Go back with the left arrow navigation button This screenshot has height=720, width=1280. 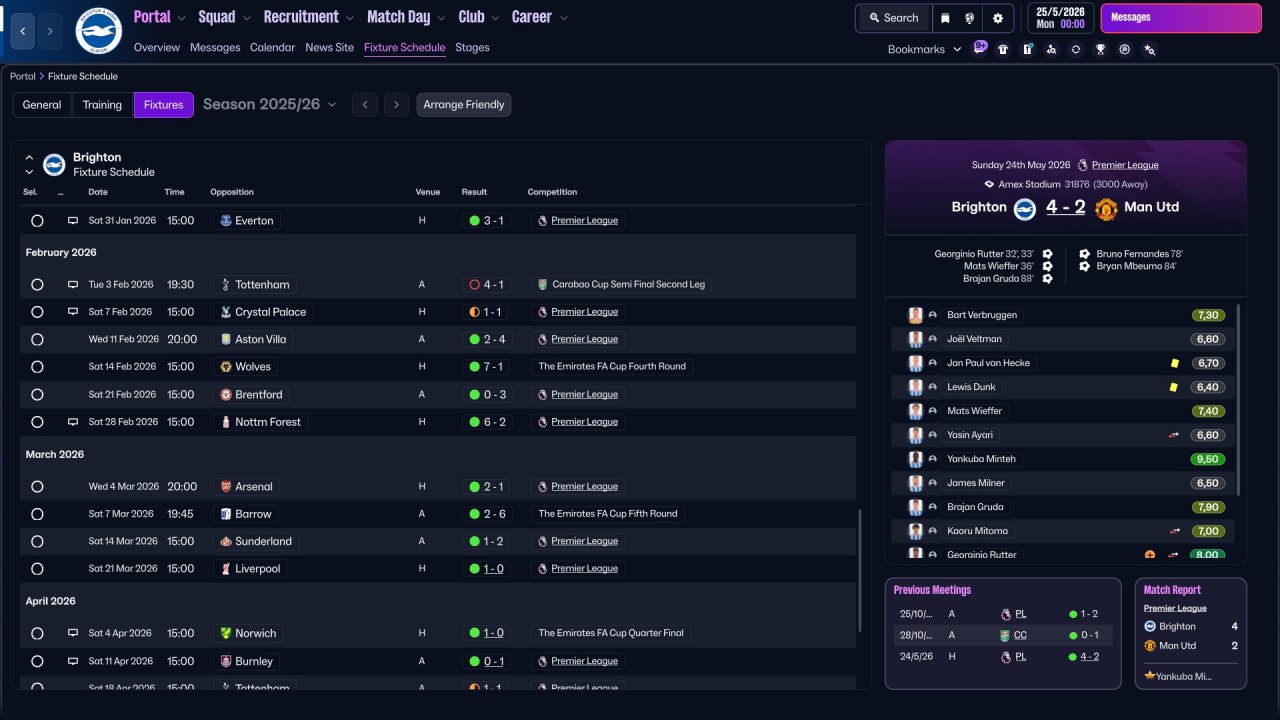tap(23, 32)
